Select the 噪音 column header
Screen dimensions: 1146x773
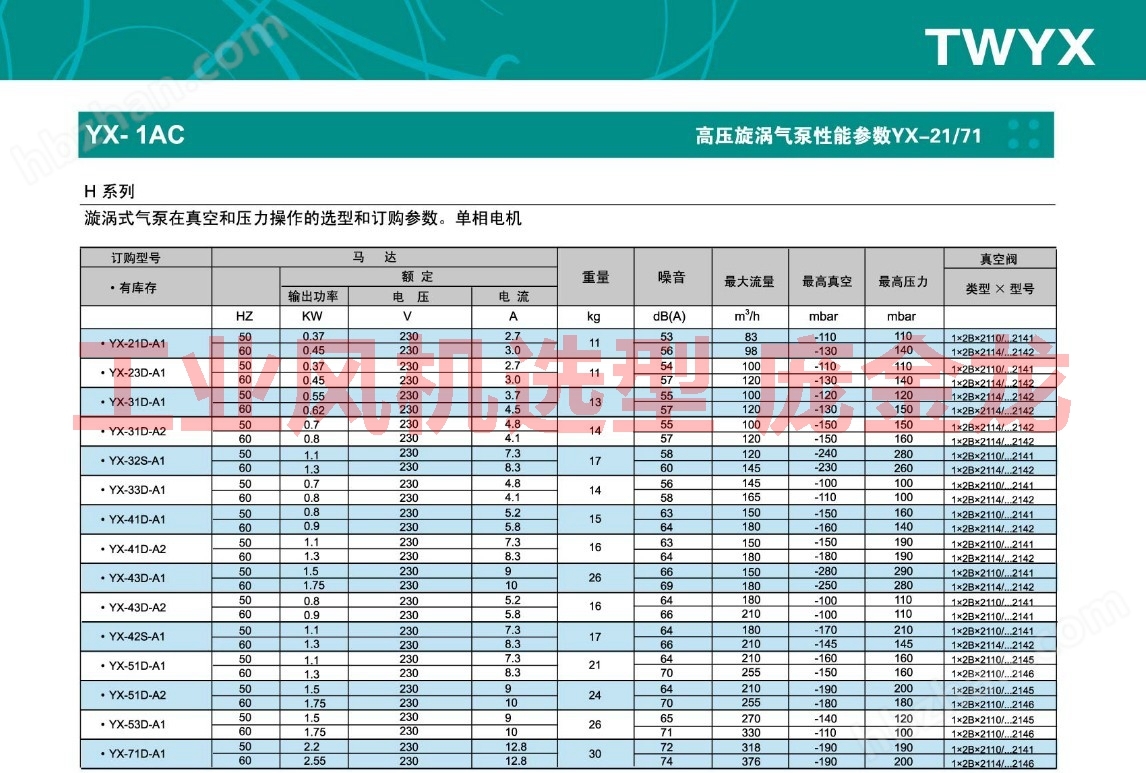click(672, 277)
